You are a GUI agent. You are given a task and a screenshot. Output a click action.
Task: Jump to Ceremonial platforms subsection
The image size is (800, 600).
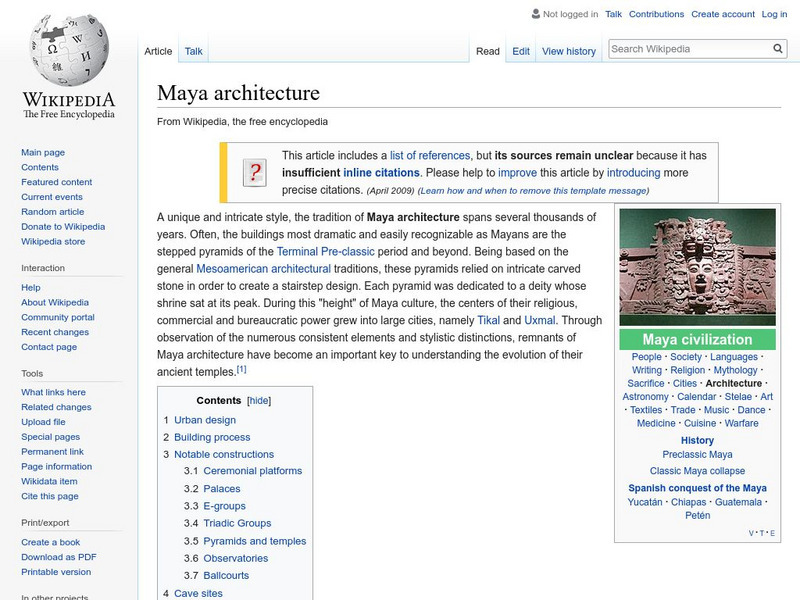click(x=253, y=470)
